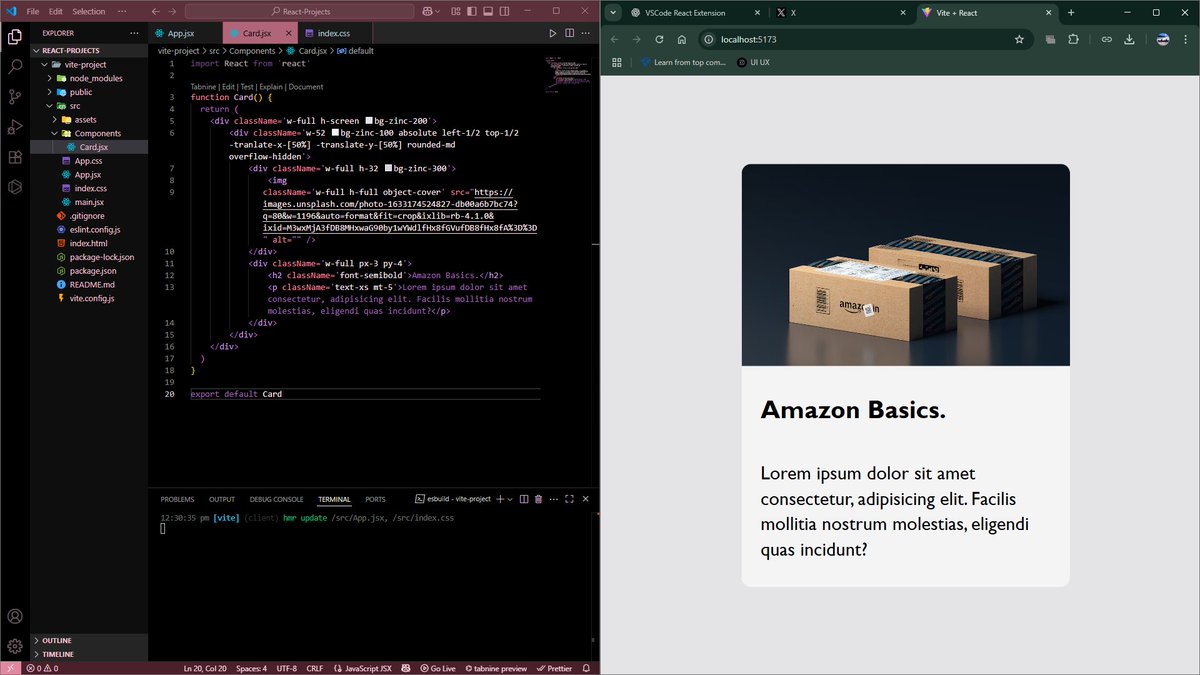Open the Run and Debug view
The image size is (1200, 675).
click(x=15, y=127)
